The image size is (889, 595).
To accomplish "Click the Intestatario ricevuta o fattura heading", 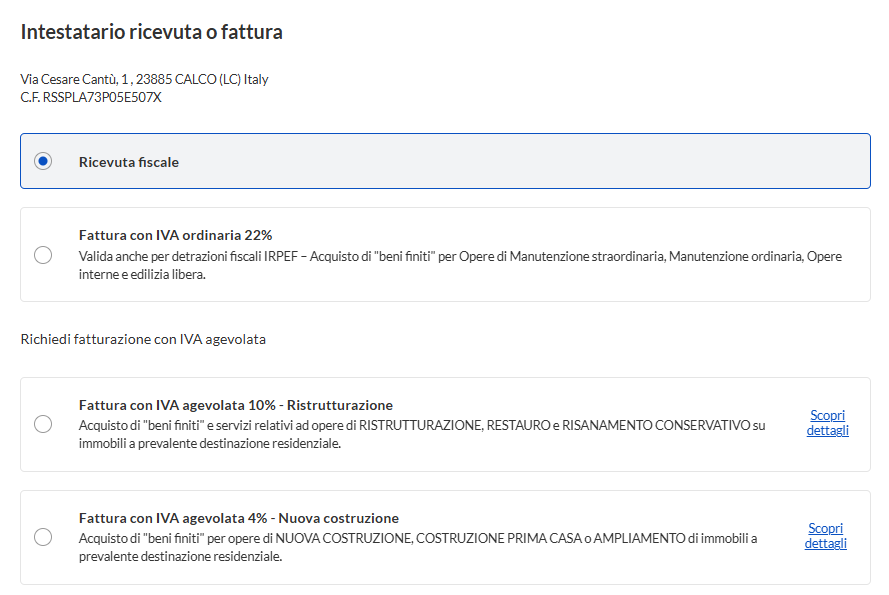I will (151, 32).
